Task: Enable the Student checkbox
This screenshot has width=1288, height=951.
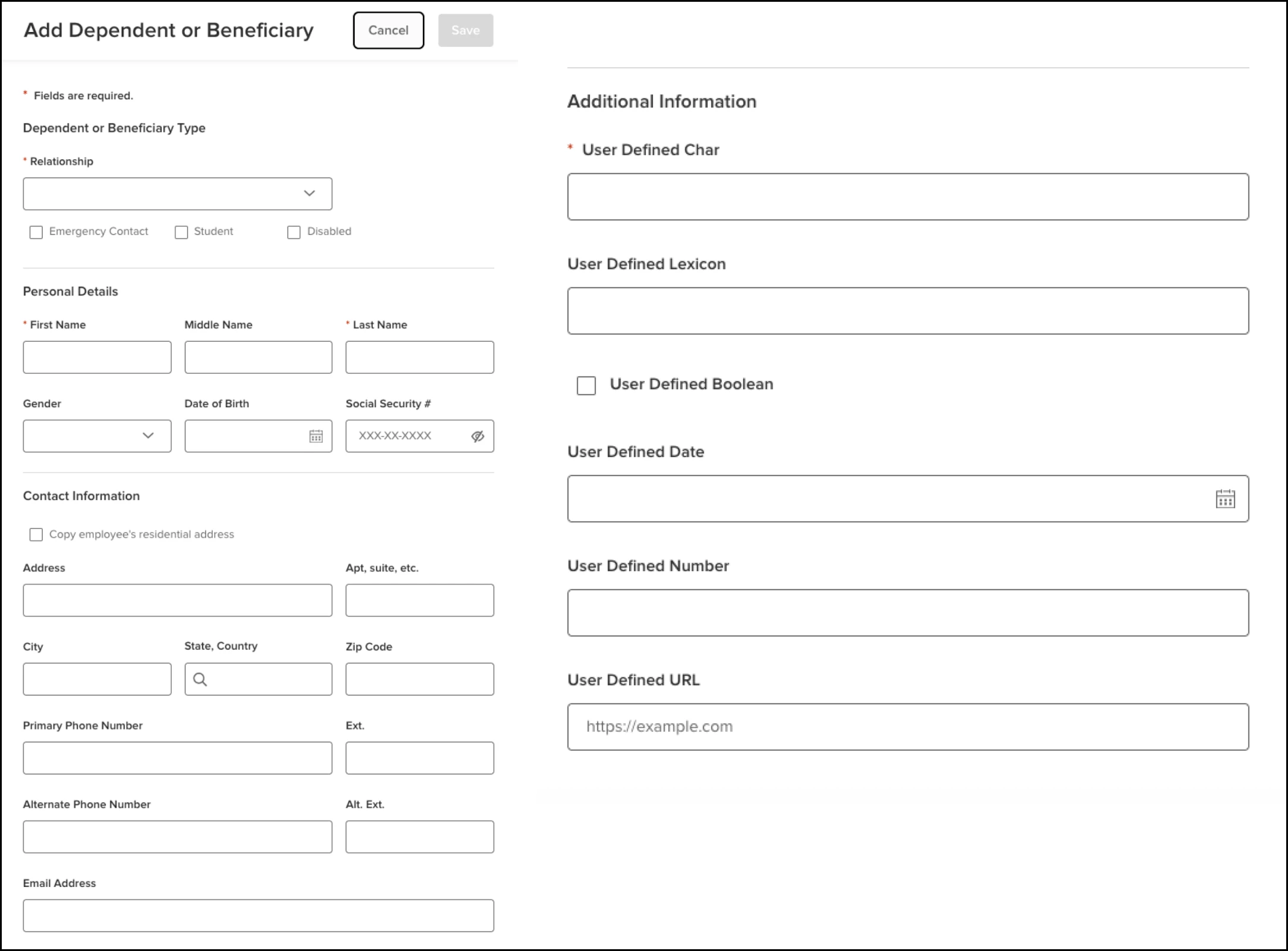Action: tap(181, 232)
